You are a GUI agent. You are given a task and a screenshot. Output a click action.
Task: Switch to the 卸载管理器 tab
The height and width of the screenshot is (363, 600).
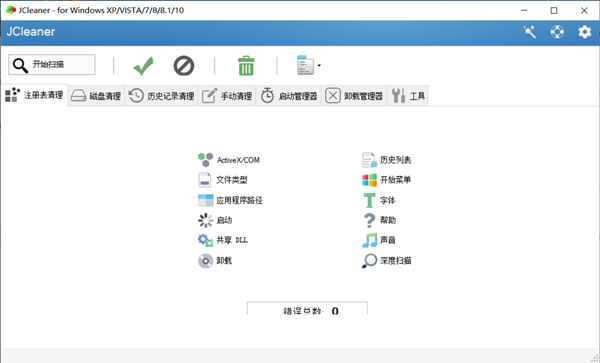(354, 96)
